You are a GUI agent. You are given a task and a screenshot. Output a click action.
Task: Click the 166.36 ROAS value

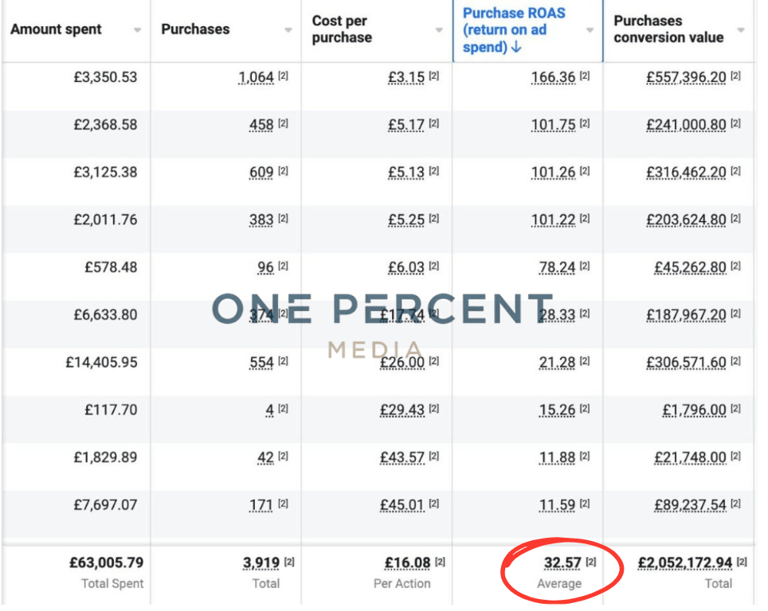(x=554, y=77)
